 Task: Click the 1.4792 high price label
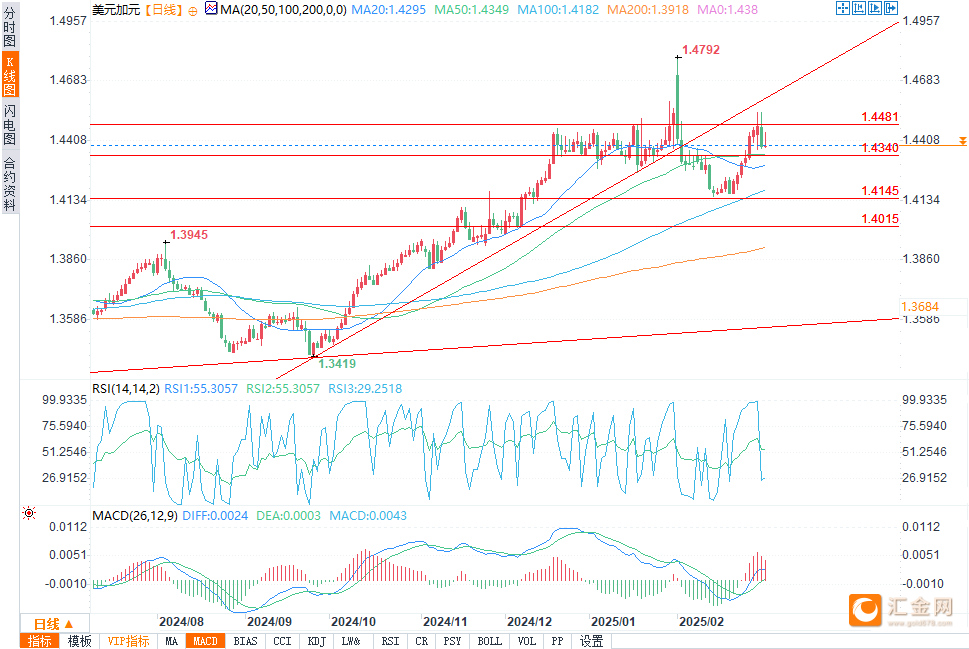(x=701, y=49)
